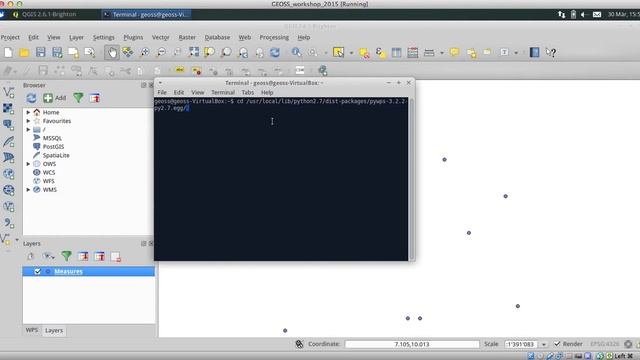Expand the root / tree node
Viewport: 640px width, 360px height.
(28, 129)
